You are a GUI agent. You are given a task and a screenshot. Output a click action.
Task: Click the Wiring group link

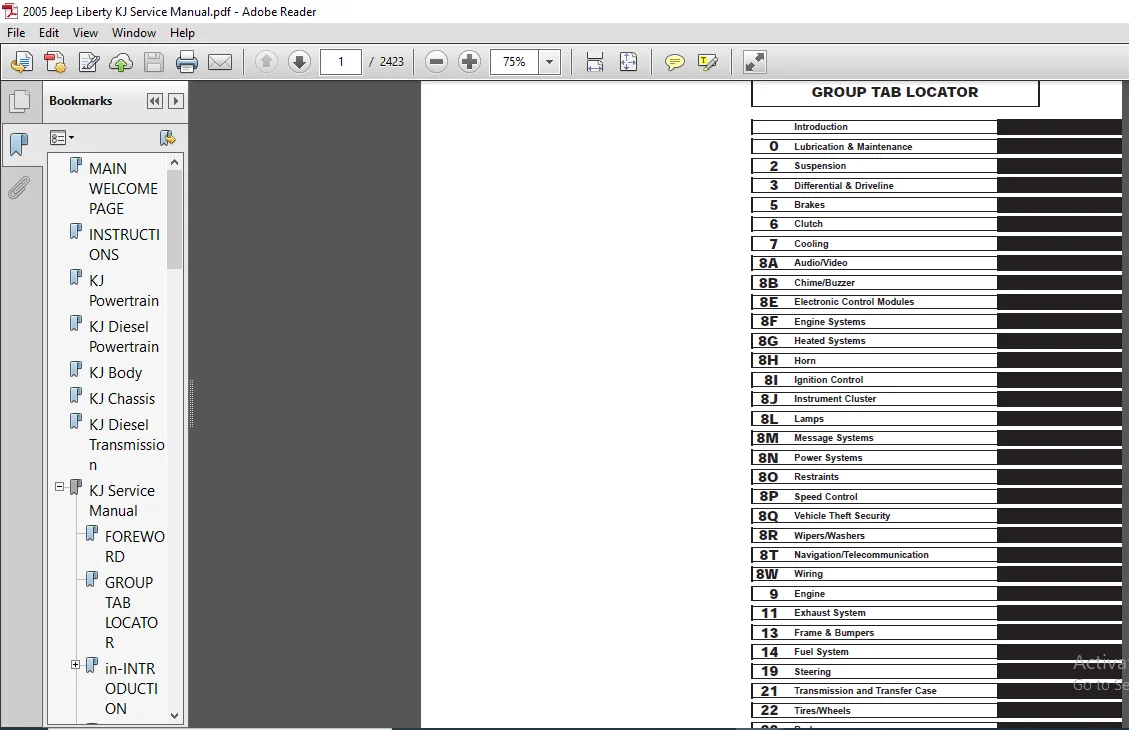point(808,574)
